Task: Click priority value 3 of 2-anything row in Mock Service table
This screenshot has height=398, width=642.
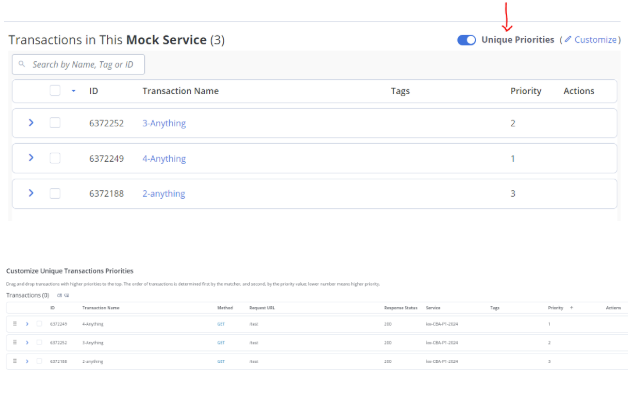Action: click(x=513, y=194)
